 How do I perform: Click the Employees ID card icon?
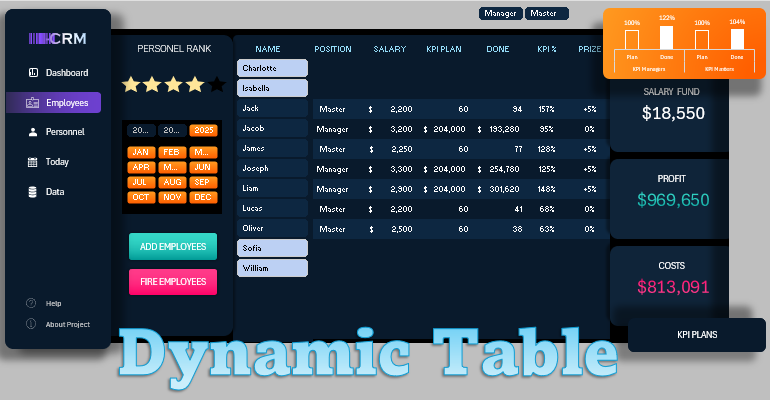[33, 102]
